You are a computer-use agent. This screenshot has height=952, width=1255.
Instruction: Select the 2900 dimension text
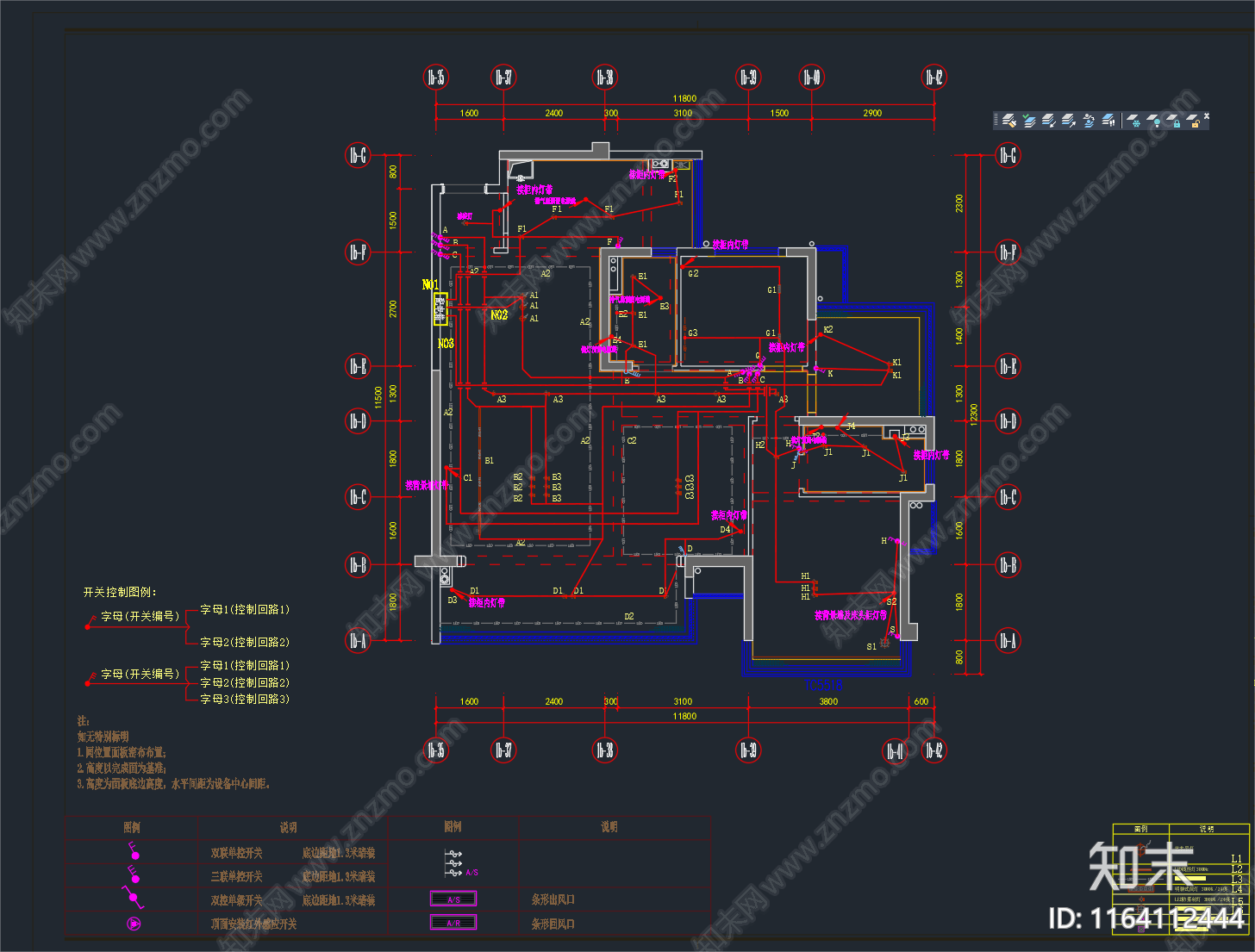[872, 113]
